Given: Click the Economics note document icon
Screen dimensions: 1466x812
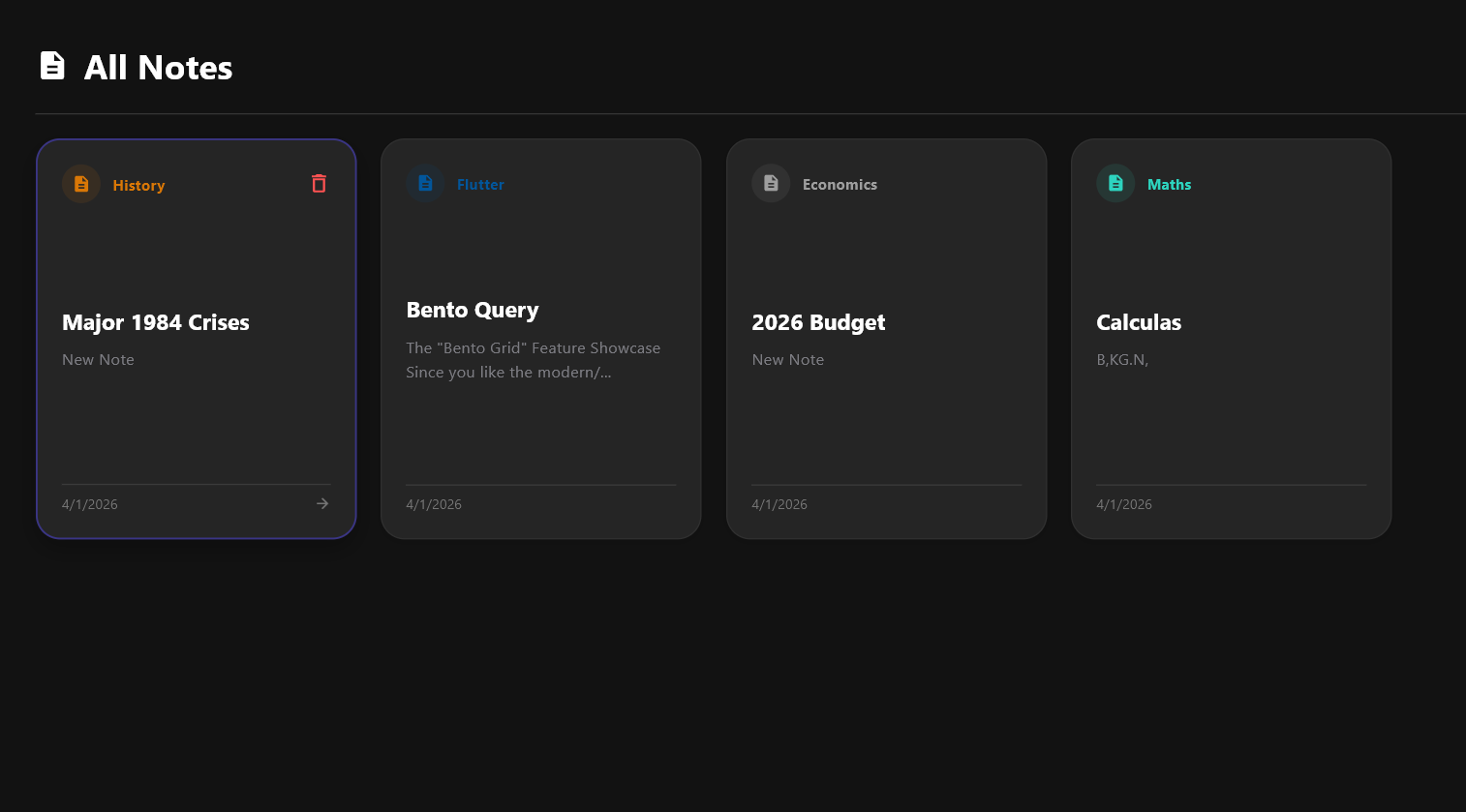Looking at the screenshot, I should coord(771,183).
